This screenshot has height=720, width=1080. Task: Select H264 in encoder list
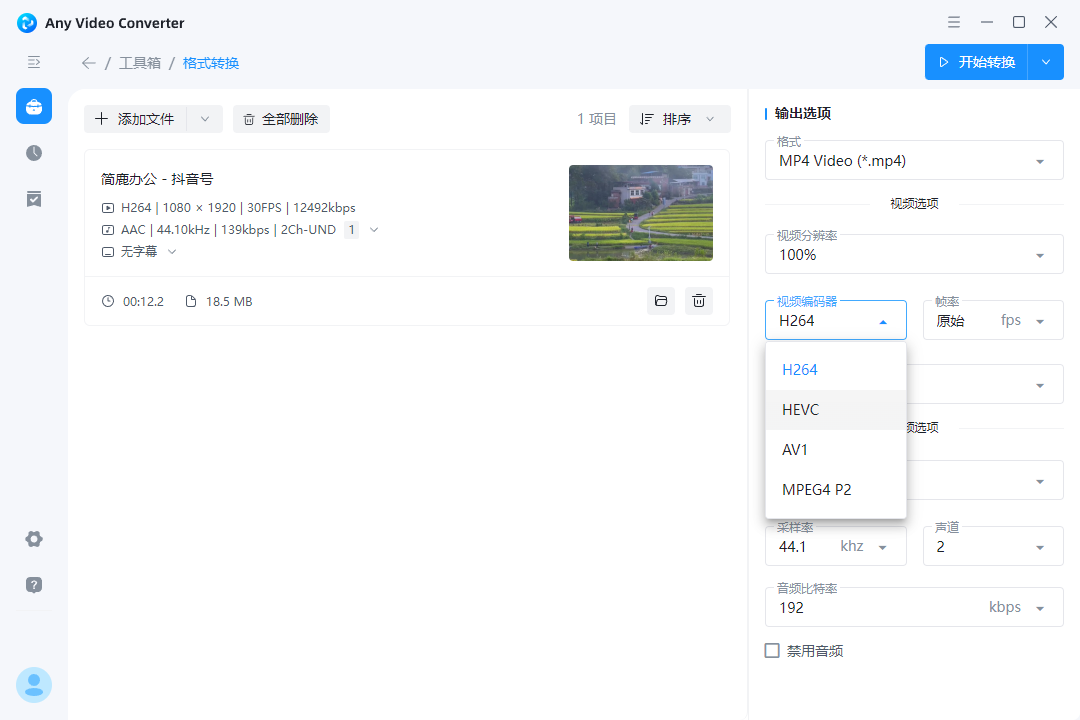coord(835,370)
